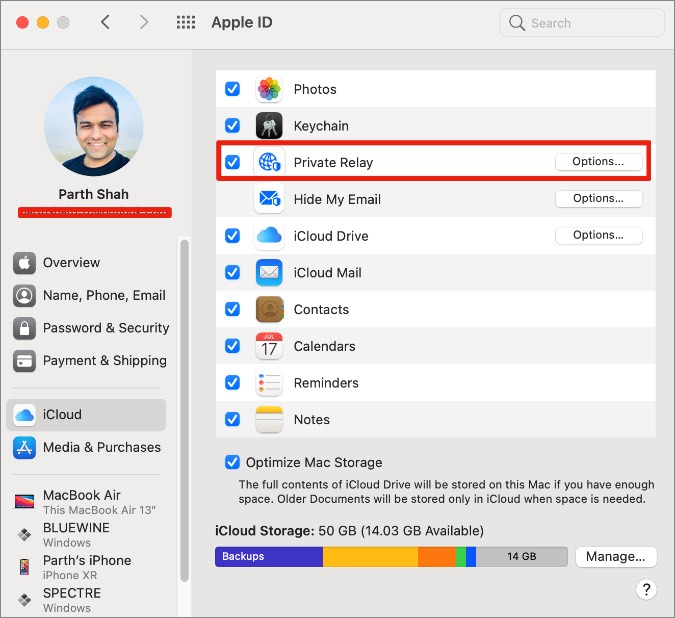
Task: Open iCloud Drive Options
Action: click(x=598, y=236)
